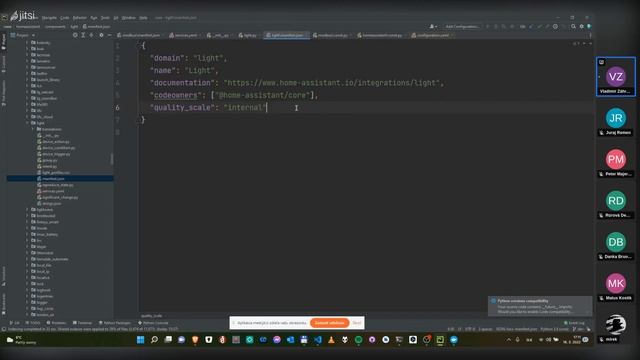This screenshot has width=640, height=360.
Task: Click the JetBrains Toolbox icon in toolbar
Action: click(x=589, y=26)
